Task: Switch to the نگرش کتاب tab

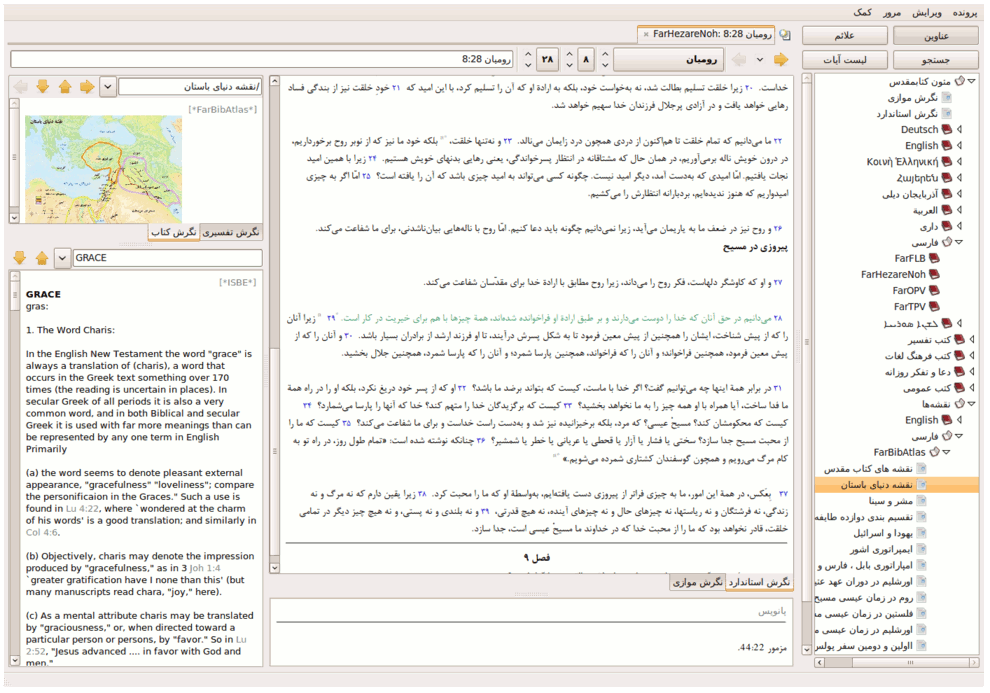Action: pyautogui.click(x=174, y=233)
